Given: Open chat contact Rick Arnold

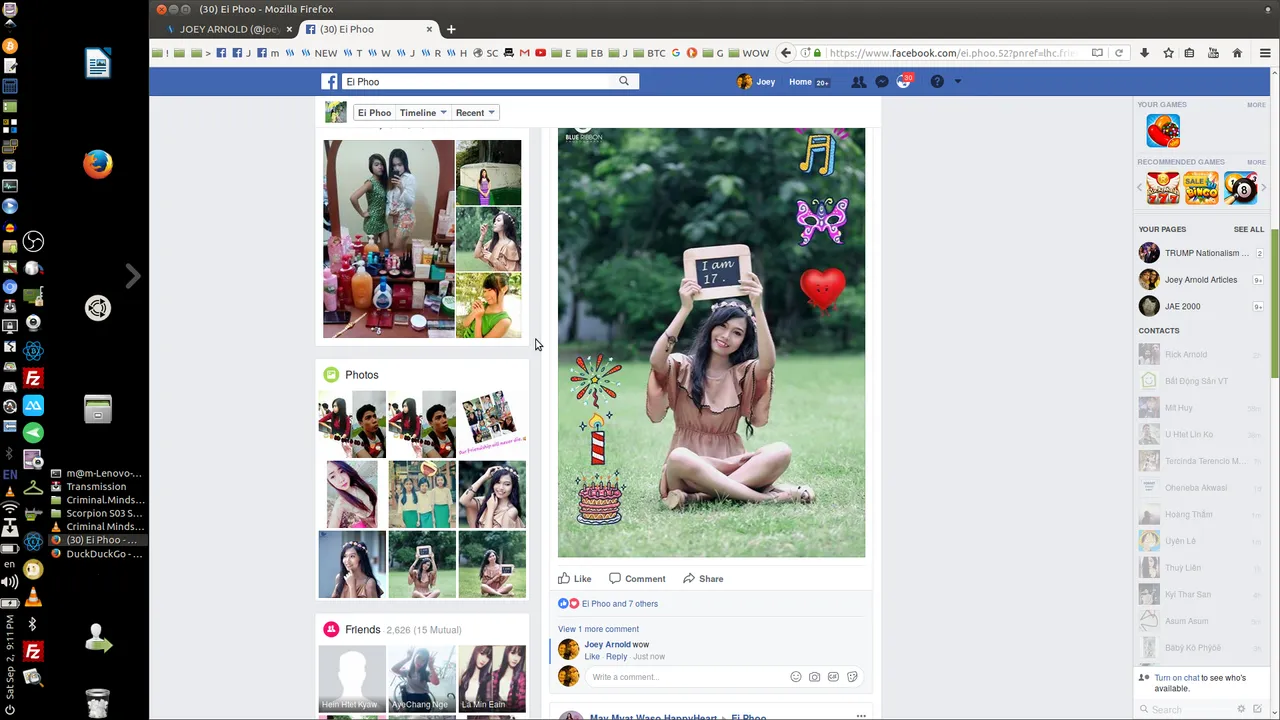Looking at the screenshot, I should (1202, 354).
